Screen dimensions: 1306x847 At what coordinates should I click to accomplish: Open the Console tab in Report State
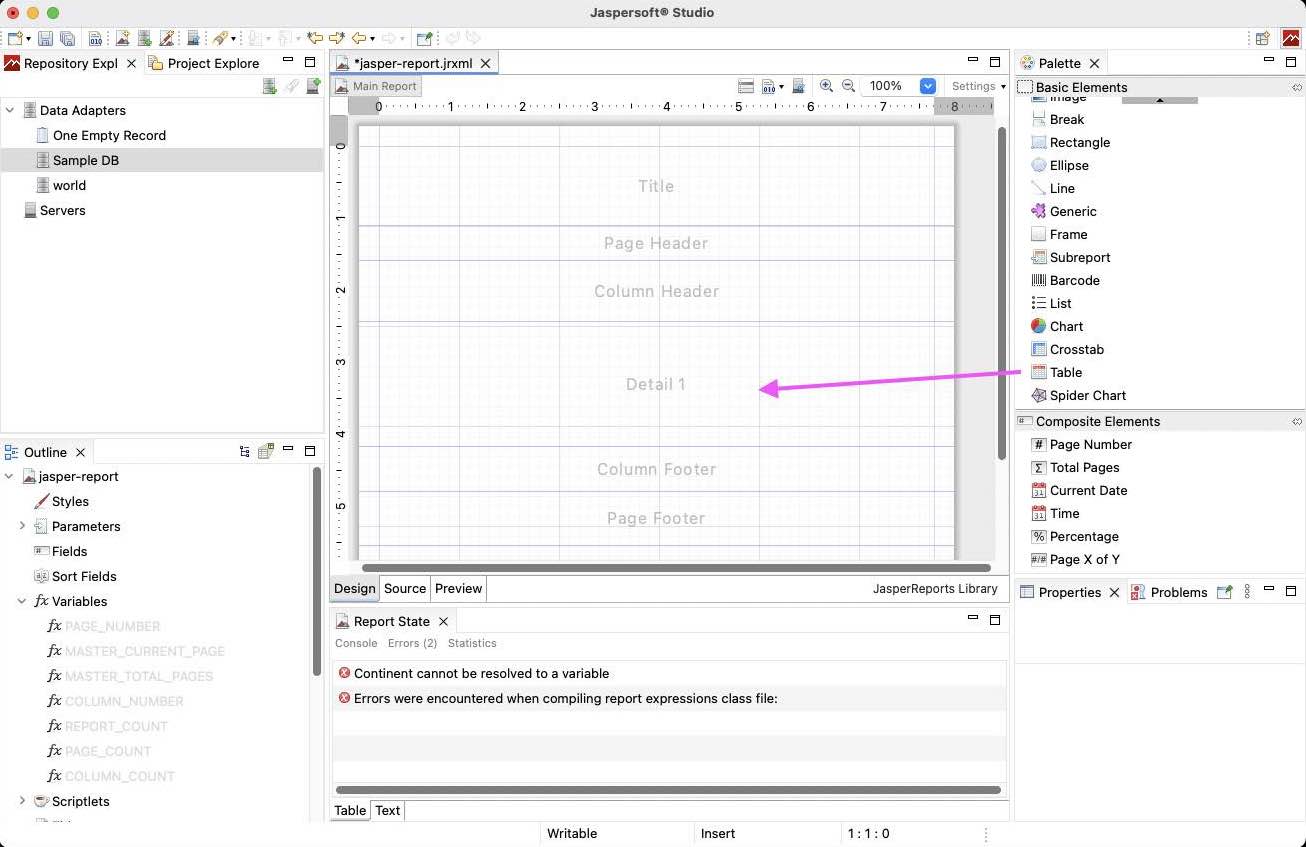(x=356, y=643)
